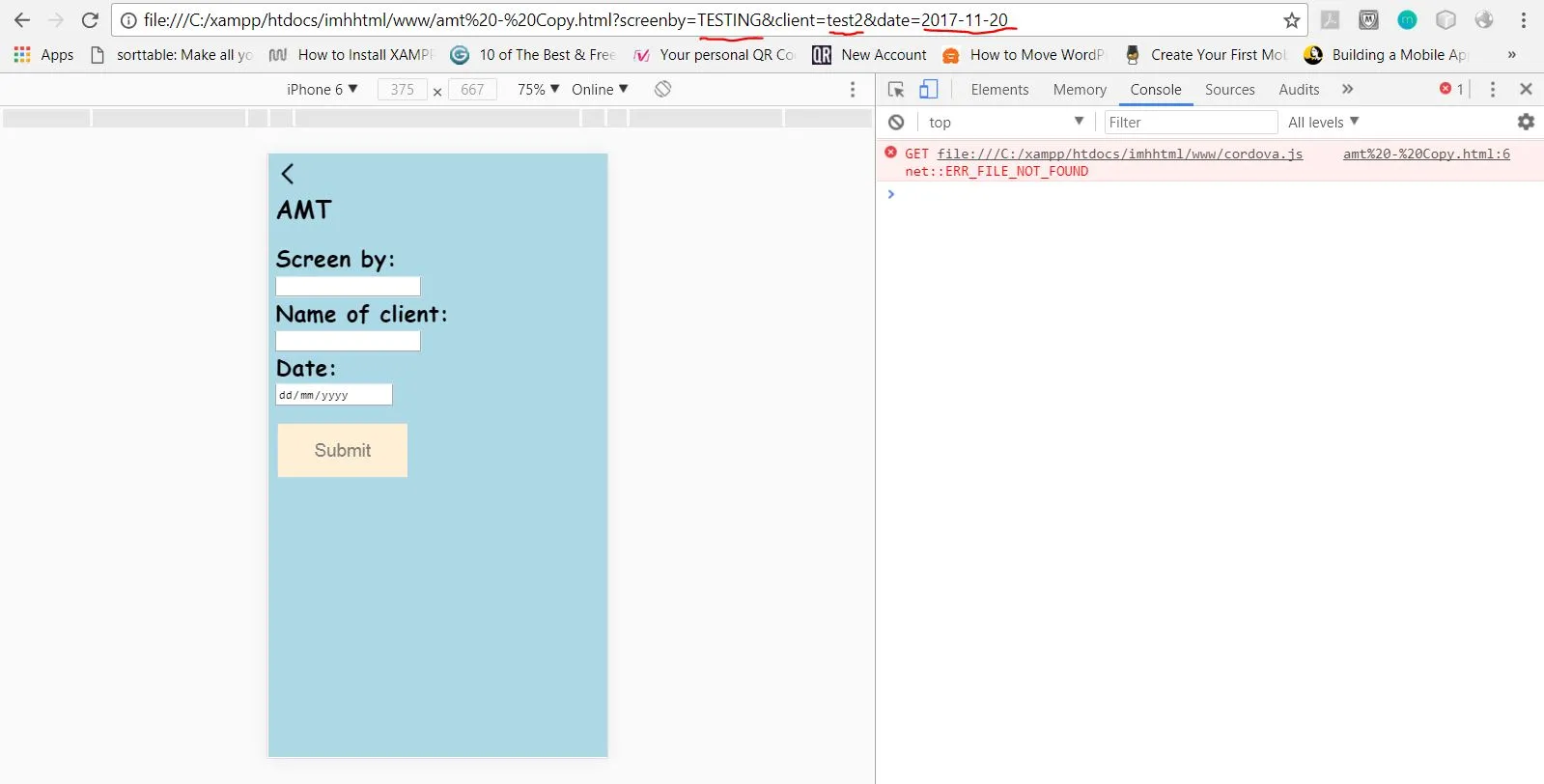Open 'Create Your First Mo' bookmark
1544x784 pixels.
click(1205, 55)
